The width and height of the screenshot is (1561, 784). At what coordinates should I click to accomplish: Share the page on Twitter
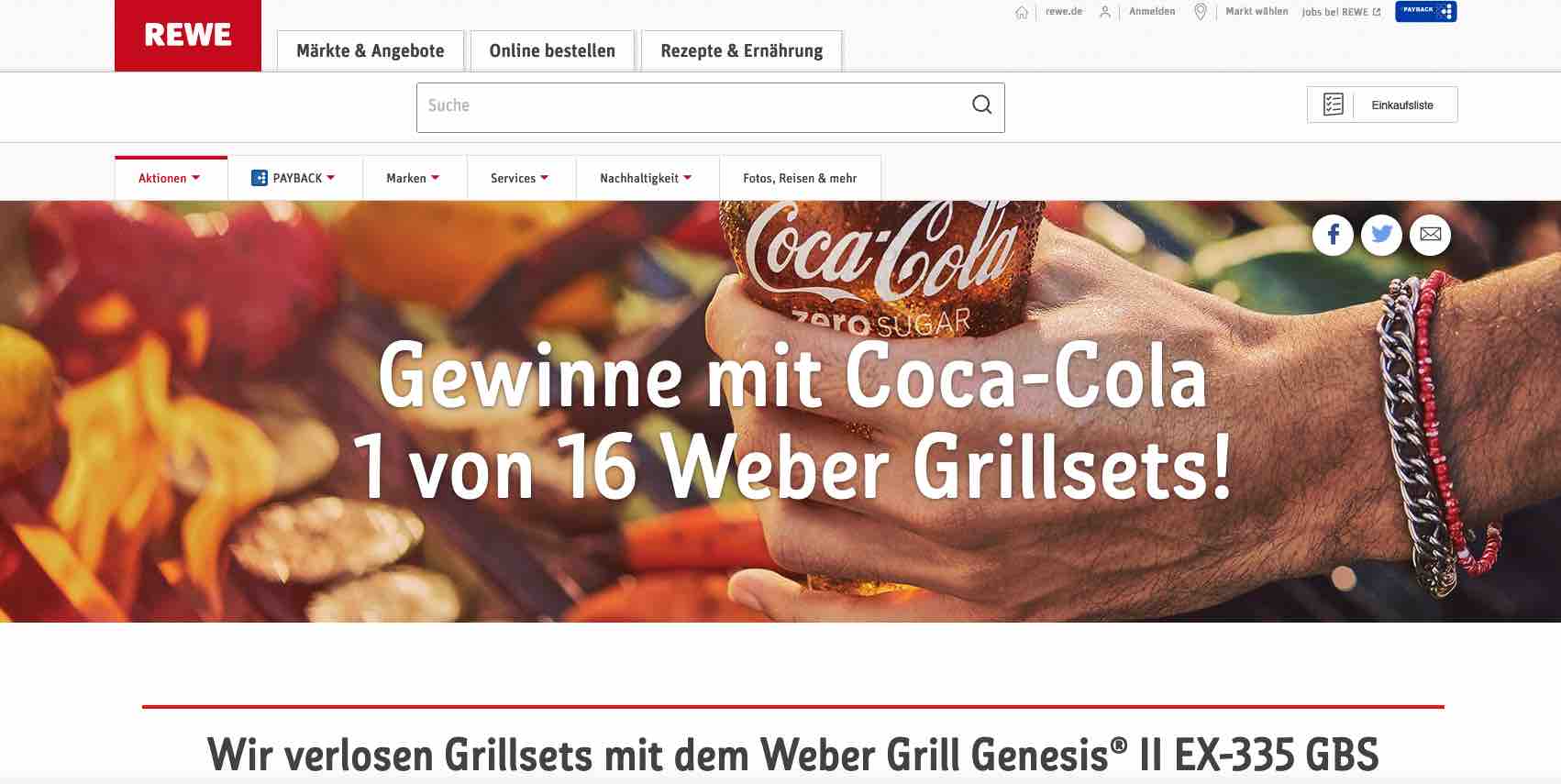tap(1381, 235)
